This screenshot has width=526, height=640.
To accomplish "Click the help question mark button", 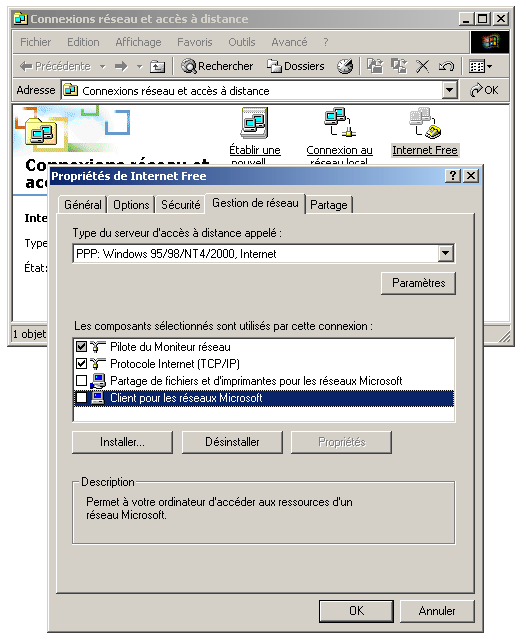I will [453, 176].
